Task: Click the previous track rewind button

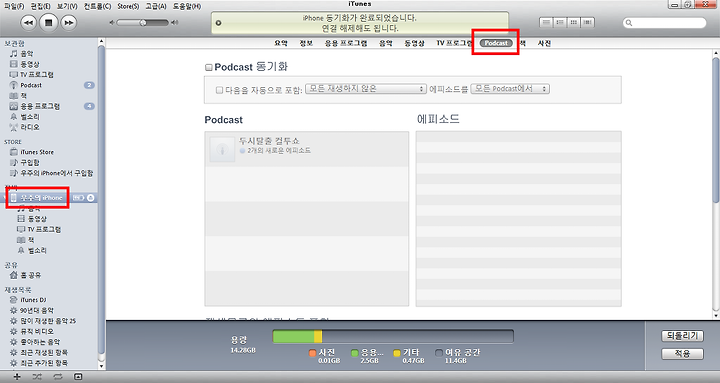Action: pos(28,23)
